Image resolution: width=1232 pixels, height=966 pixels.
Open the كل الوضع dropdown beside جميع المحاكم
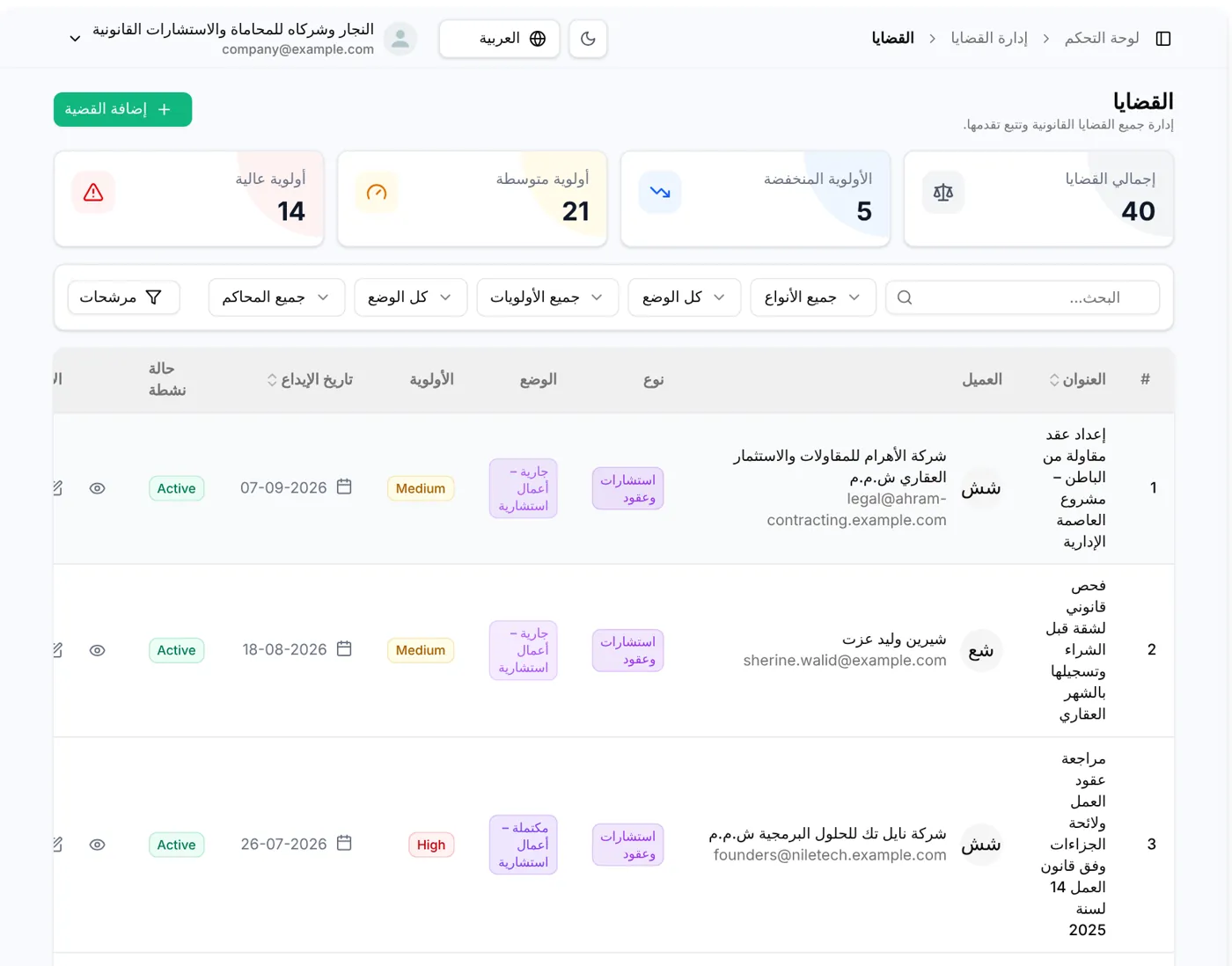(410, 297)
